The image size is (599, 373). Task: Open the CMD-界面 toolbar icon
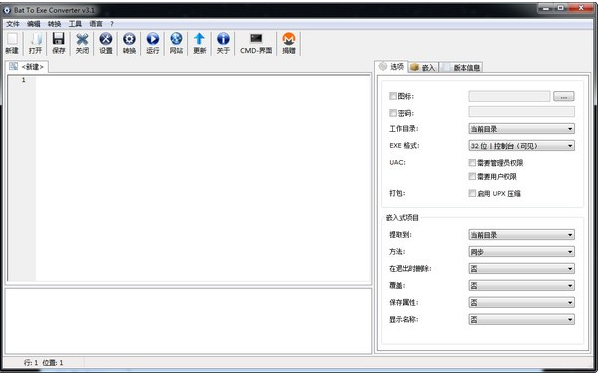point(256,43)
